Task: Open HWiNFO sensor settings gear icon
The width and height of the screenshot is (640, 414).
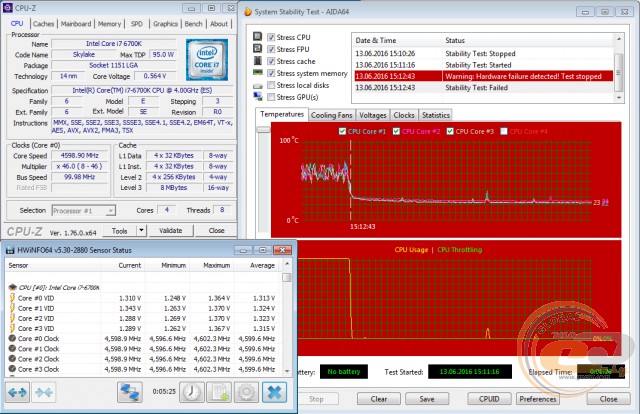Action: (x=246, y=393)
